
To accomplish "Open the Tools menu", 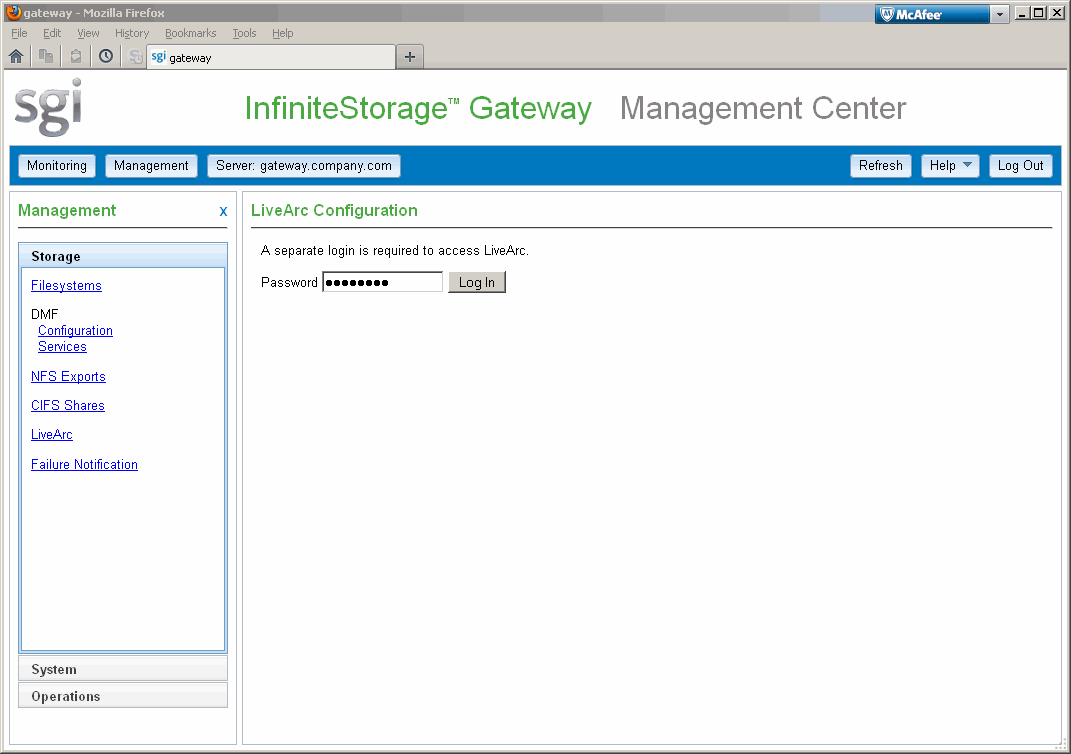I will coord(244,33).
